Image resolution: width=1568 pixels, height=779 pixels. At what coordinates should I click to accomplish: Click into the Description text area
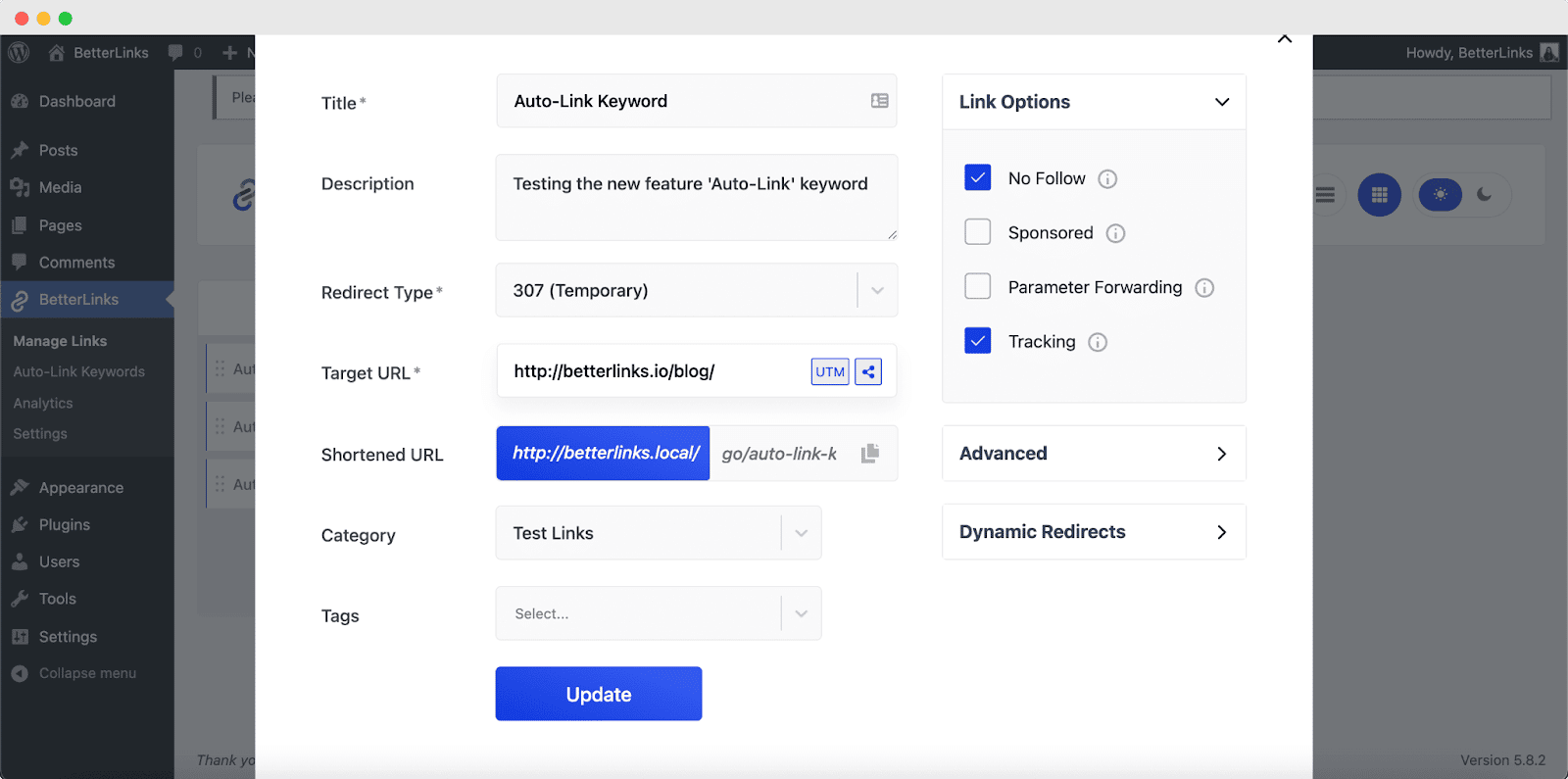click(697, 197)
